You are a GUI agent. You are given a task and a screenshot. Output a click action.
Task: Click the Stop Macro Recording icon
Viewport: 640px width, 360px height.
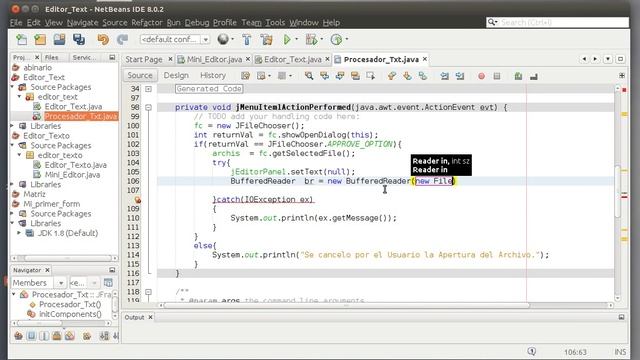(497, 76)
